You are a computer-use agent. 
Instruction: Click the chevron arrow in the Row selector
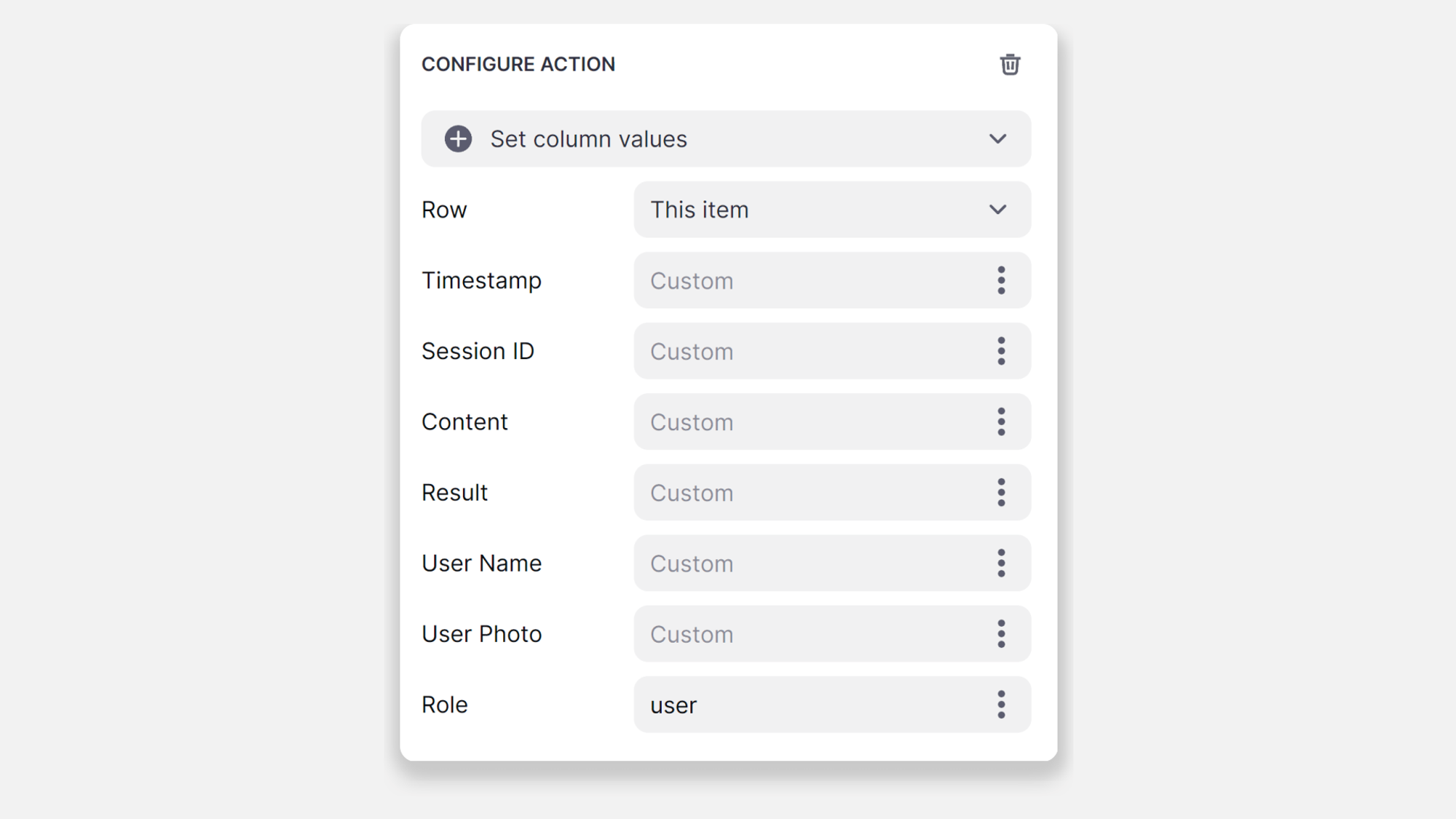click(997, 210)
